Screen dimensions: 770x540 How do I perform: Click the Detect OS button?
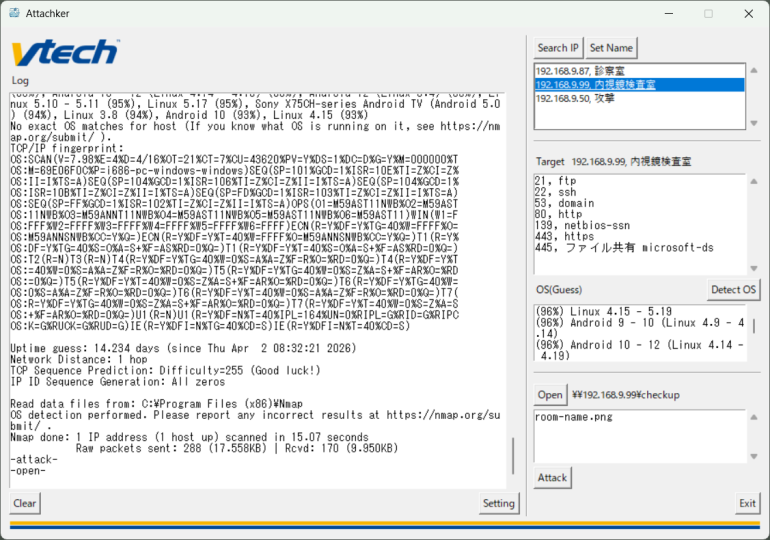pos(733,290)
